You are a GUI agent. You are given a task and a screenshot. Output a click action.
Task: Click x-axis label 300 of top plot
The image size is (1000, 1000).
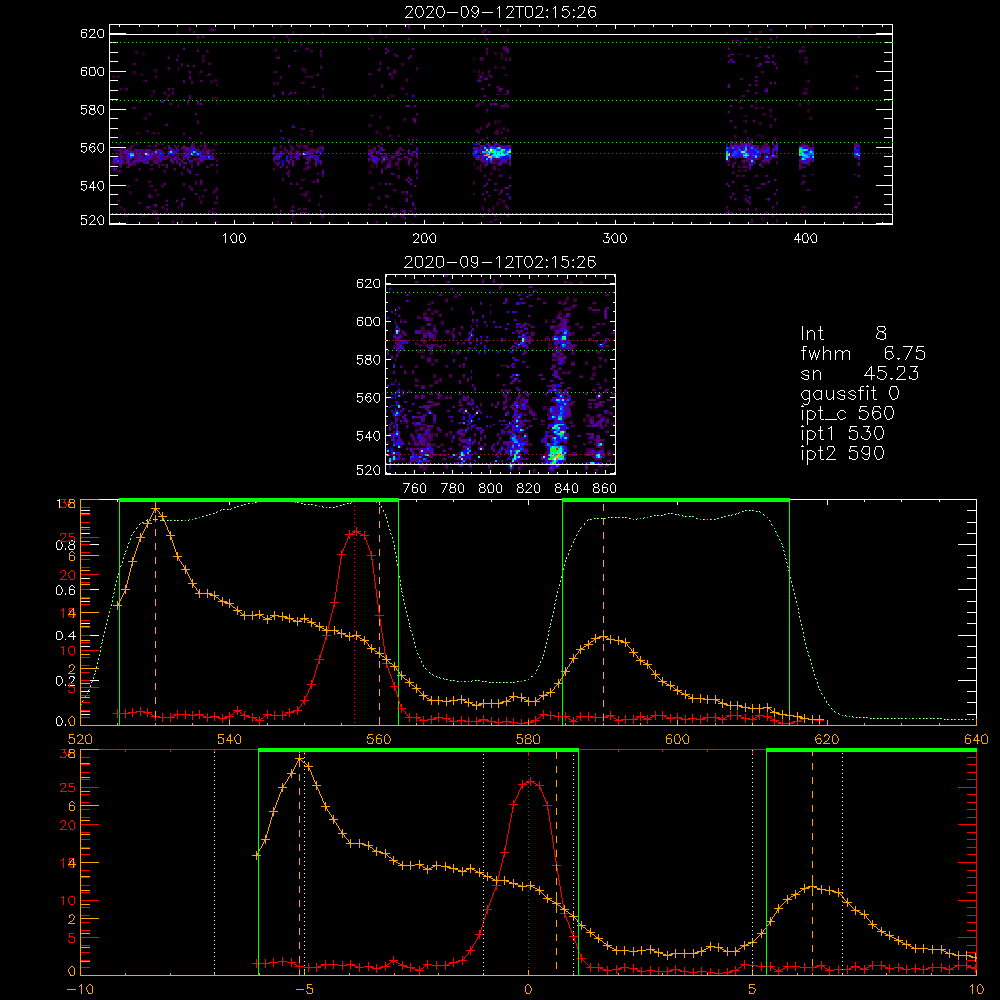(615, 239)
